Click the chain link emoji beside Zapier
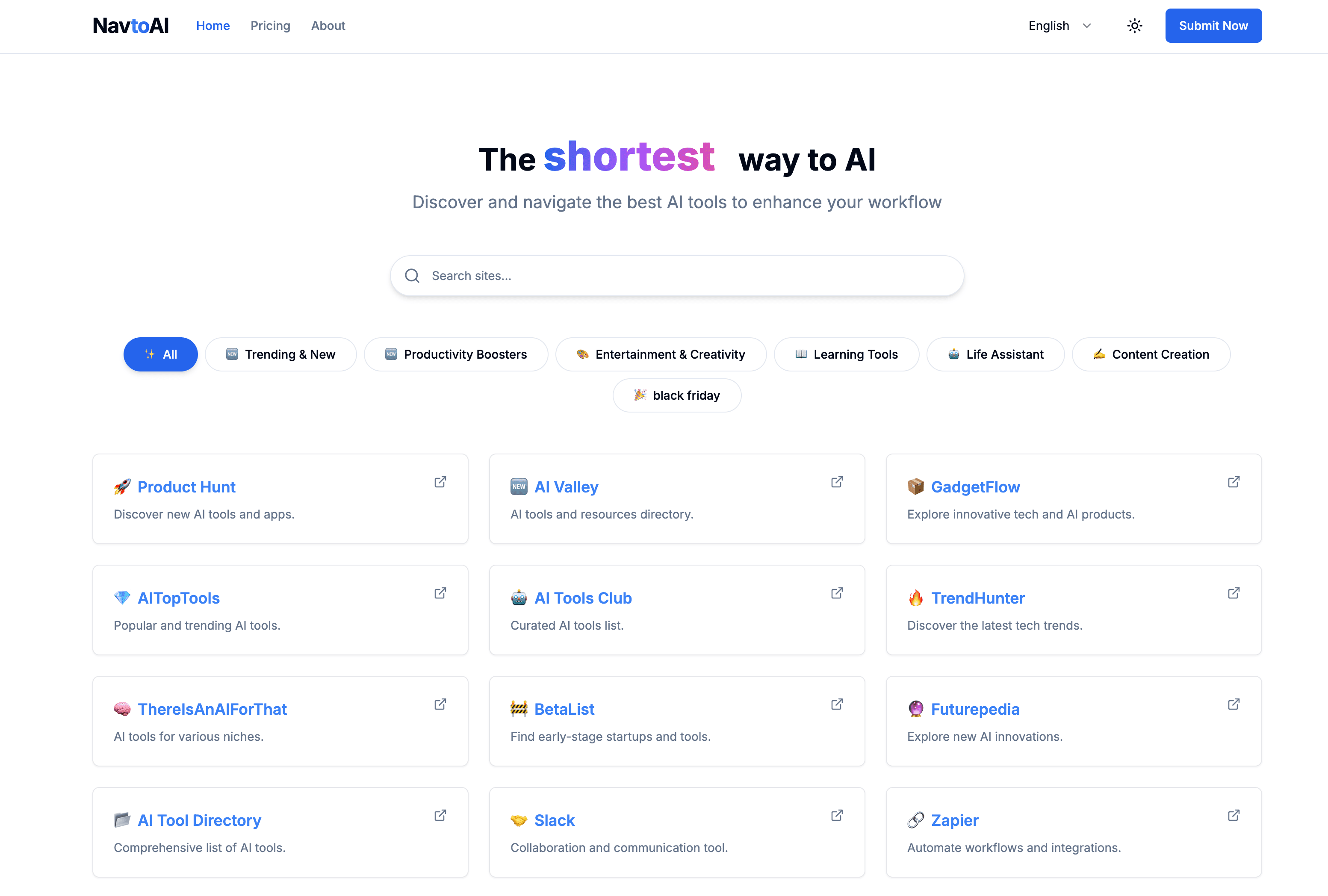 tap(916, 820)
